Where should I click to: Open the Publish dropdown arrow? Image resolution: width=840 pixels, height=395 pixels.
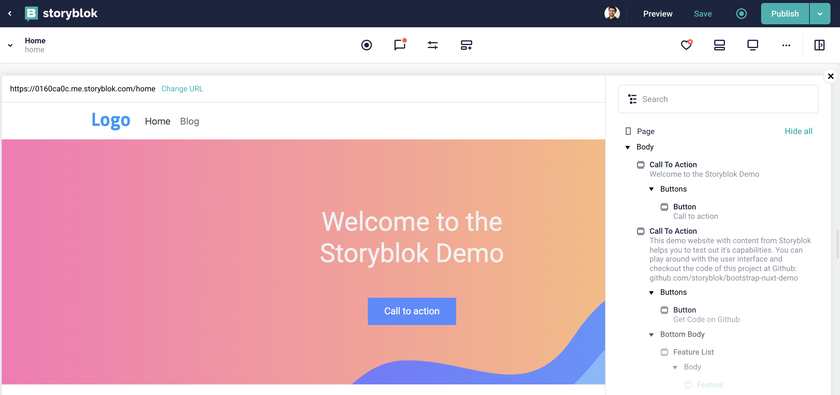(x=820, y=14)
